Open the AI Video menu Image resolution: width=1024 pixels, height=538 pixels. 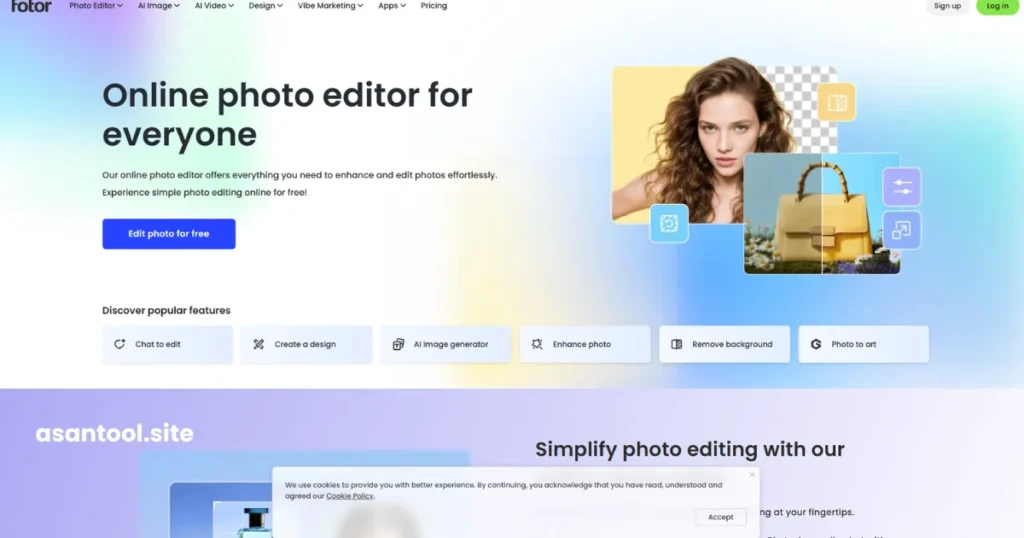point(214,6)
